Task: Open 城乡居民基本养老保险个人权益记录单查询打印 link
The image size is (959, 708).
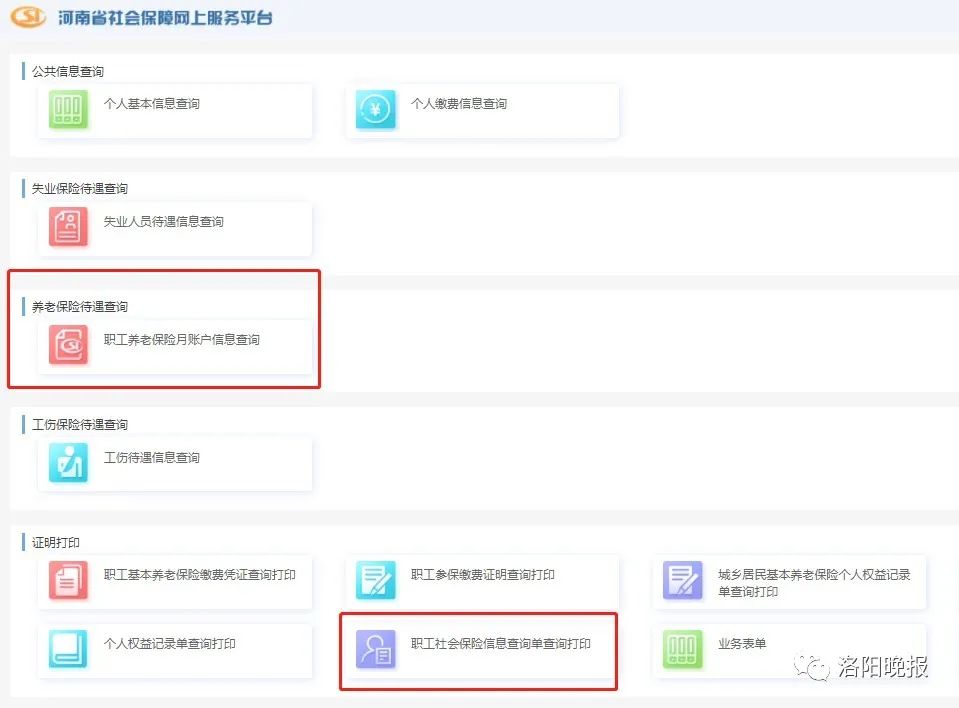Action: pyautogui.click(x=814, y=583)
